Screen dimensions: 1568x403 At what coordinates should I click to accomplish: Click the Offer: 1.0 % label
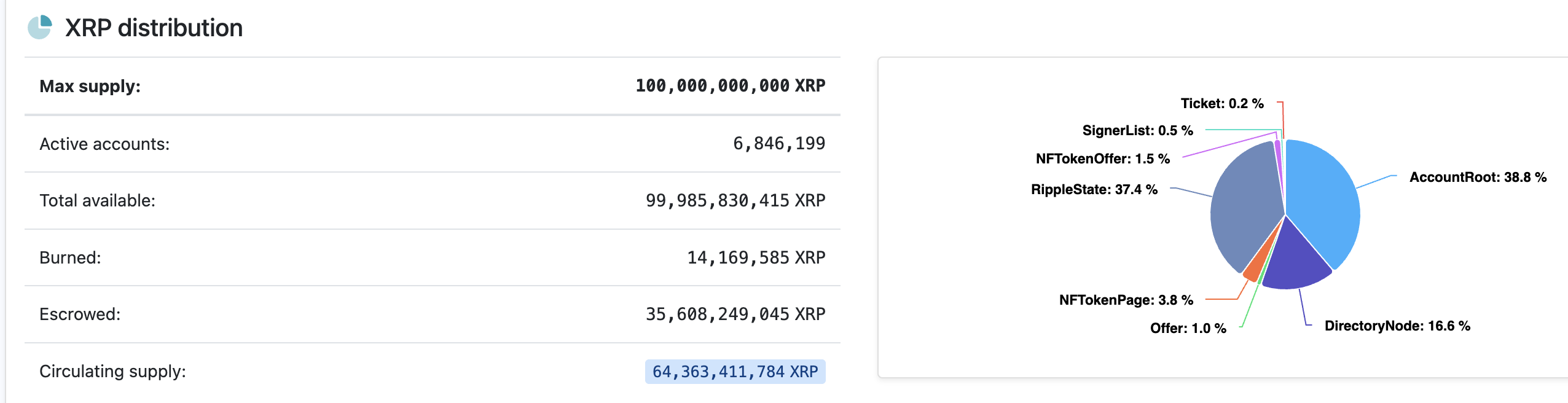[x=1188, y=328]
